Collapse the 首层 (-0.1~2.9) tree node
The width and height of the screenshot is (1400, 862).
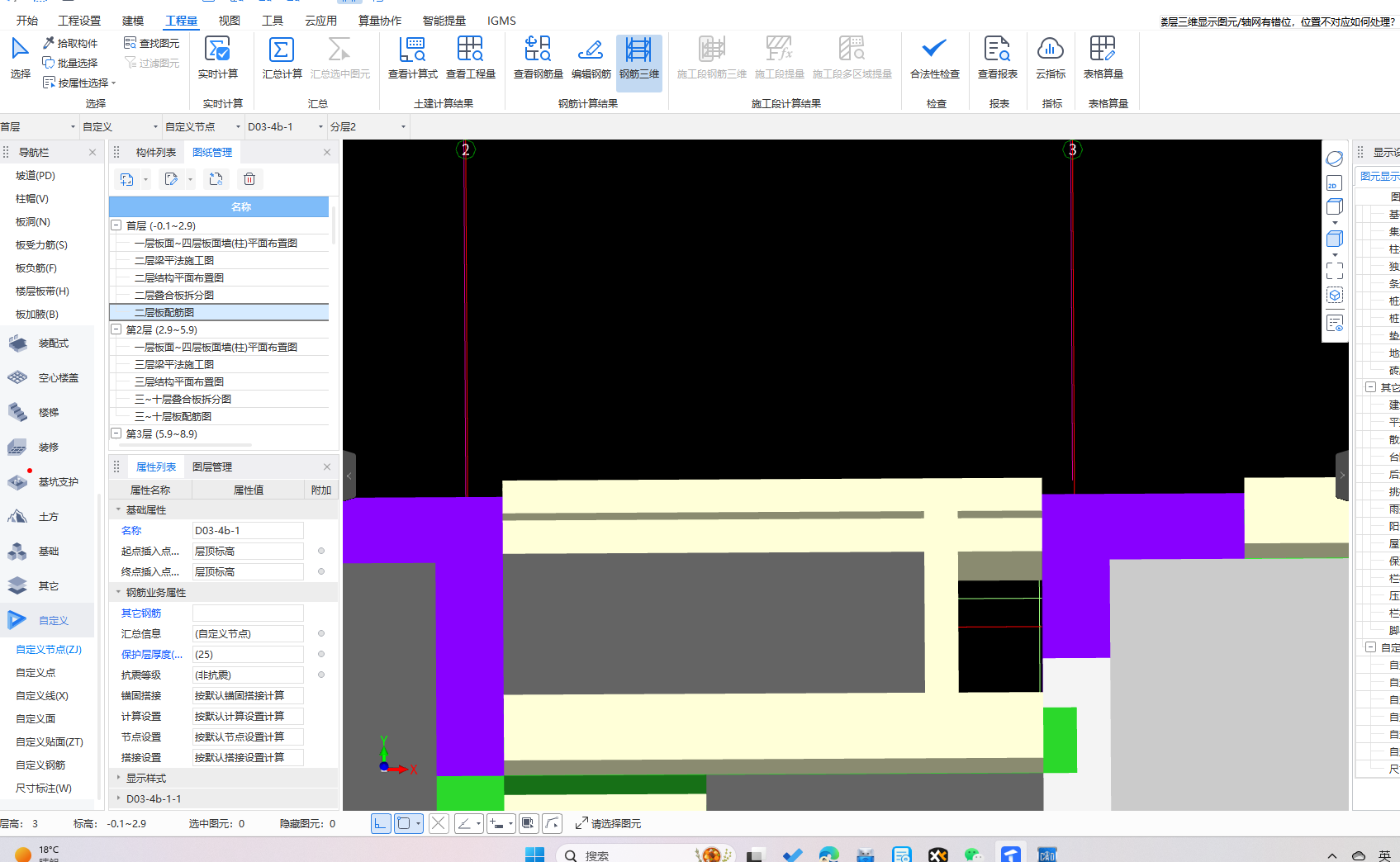116,225
